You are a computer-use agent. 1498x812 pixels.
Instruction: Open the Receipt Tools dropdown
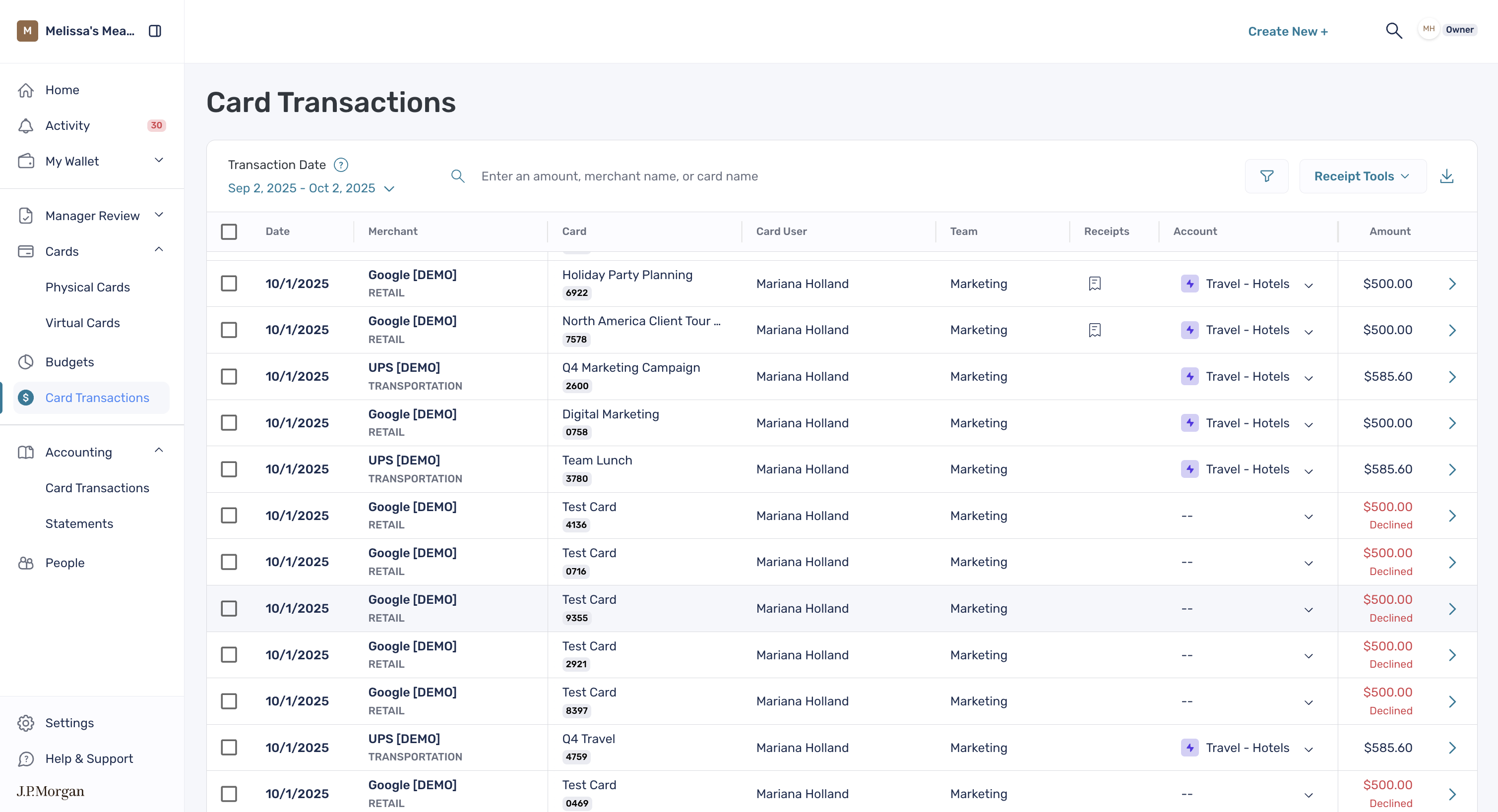coord(1362,176)
